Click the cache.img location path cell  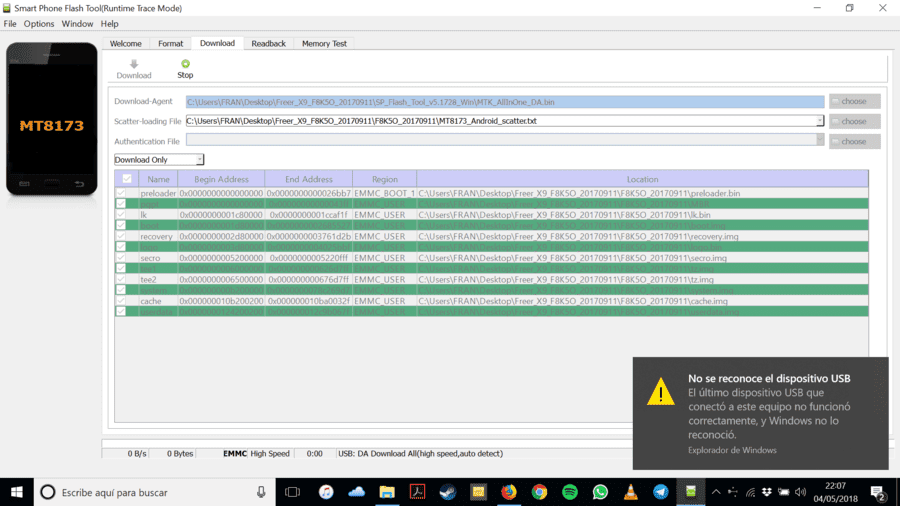point(642,301)
